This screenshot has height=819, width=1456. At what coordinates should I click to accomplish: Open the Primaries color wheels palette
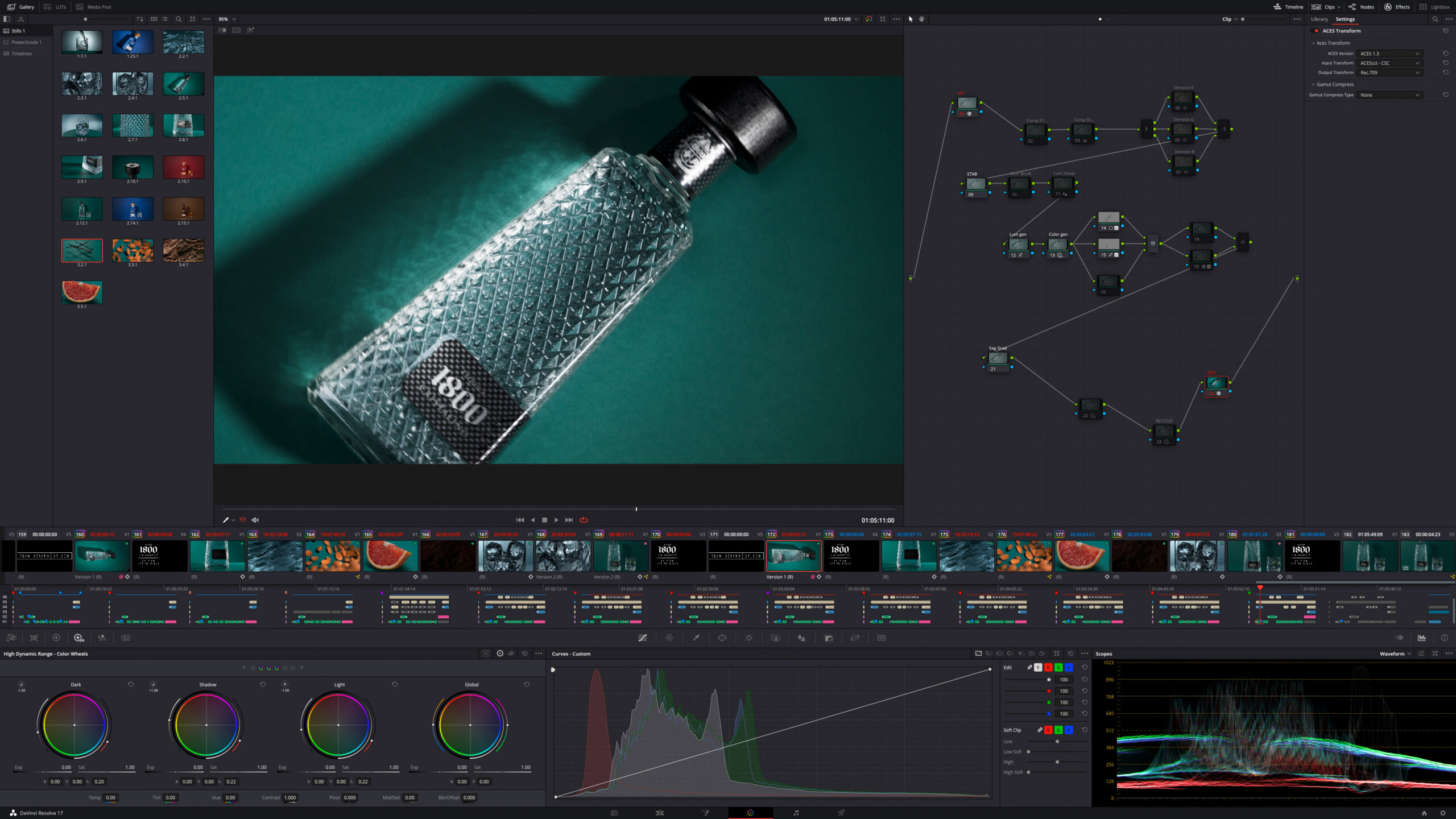pos(56,638)
